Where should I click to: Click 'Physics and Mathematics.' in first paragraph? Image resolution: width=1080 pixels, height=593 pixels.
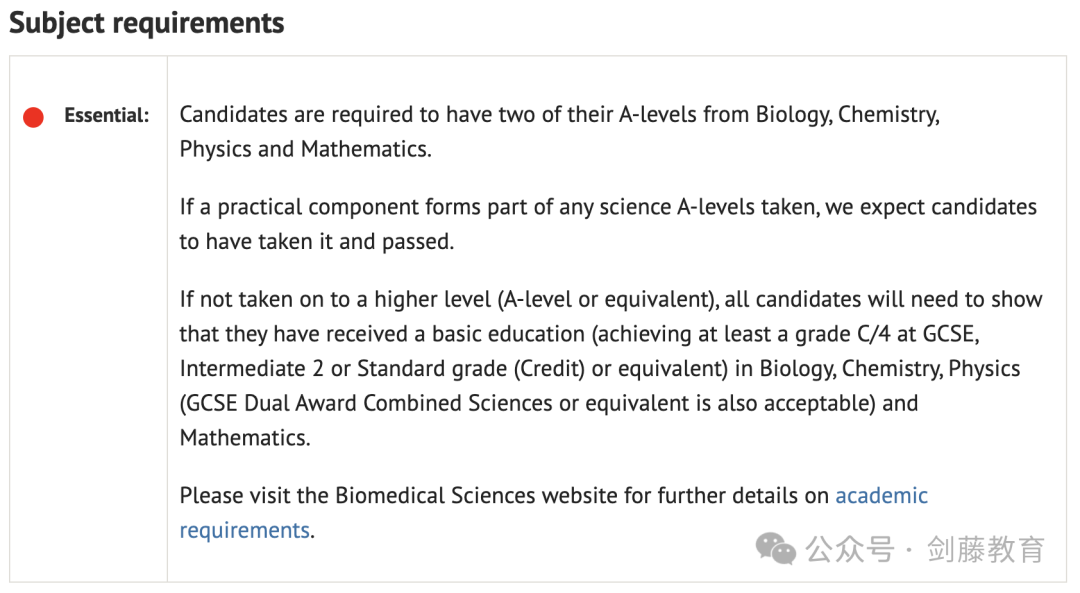(305, 149)
